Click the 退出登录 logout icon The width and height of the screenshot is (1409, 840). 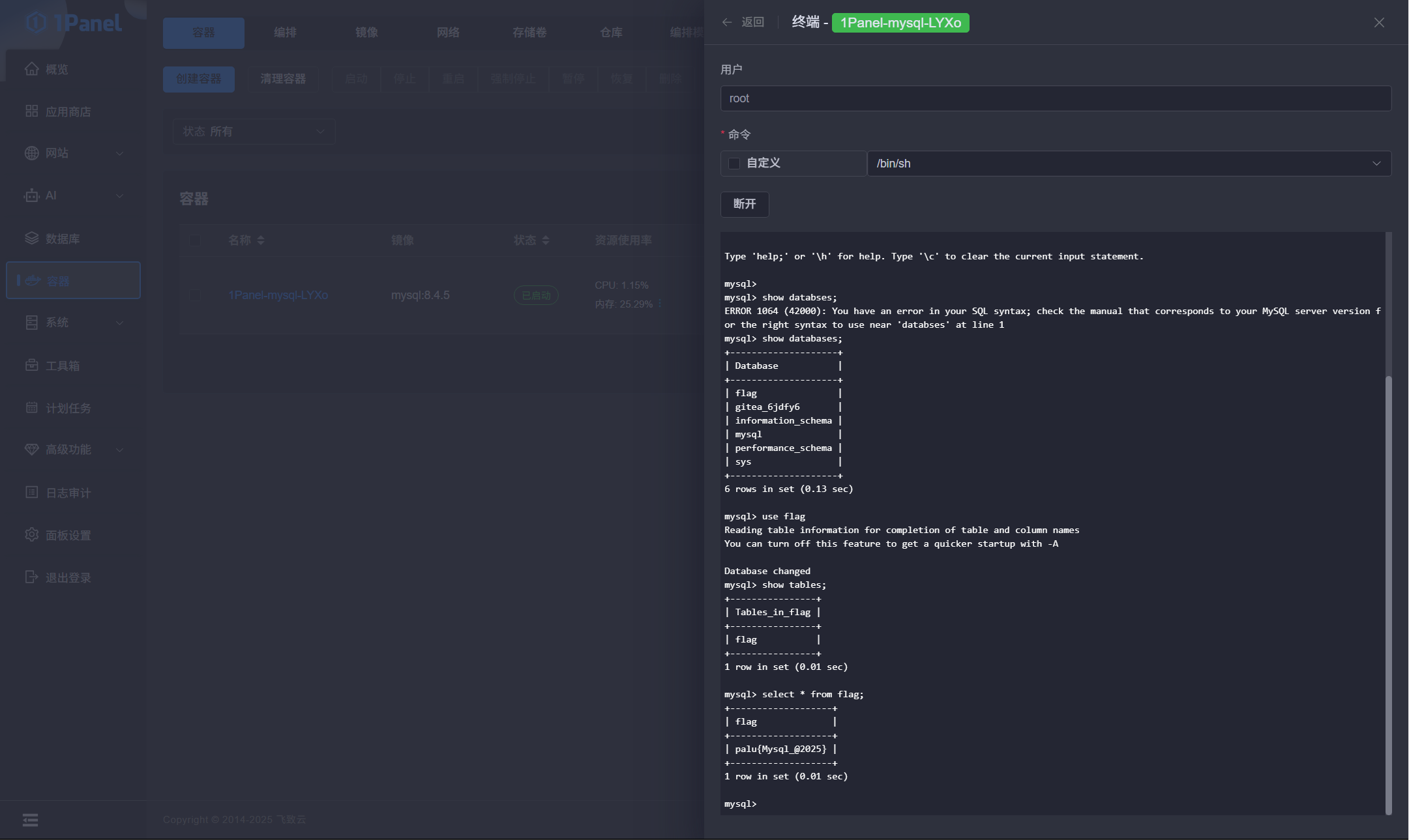(31, 577)
